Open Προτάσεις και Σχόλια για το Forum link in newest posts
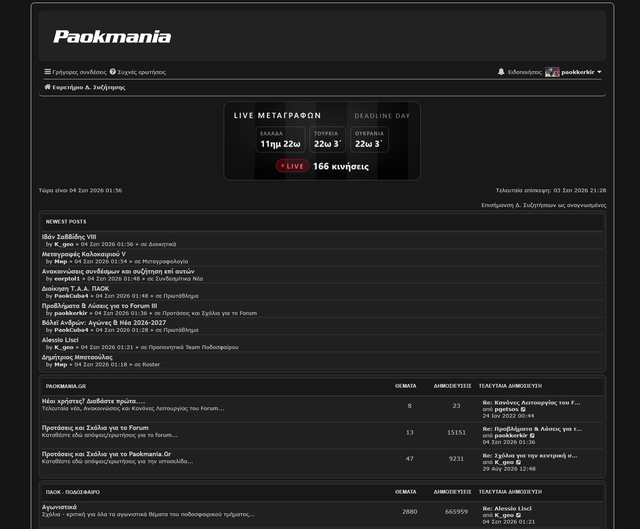This screenshot has width=640, height=529. [x=209, y=313]
